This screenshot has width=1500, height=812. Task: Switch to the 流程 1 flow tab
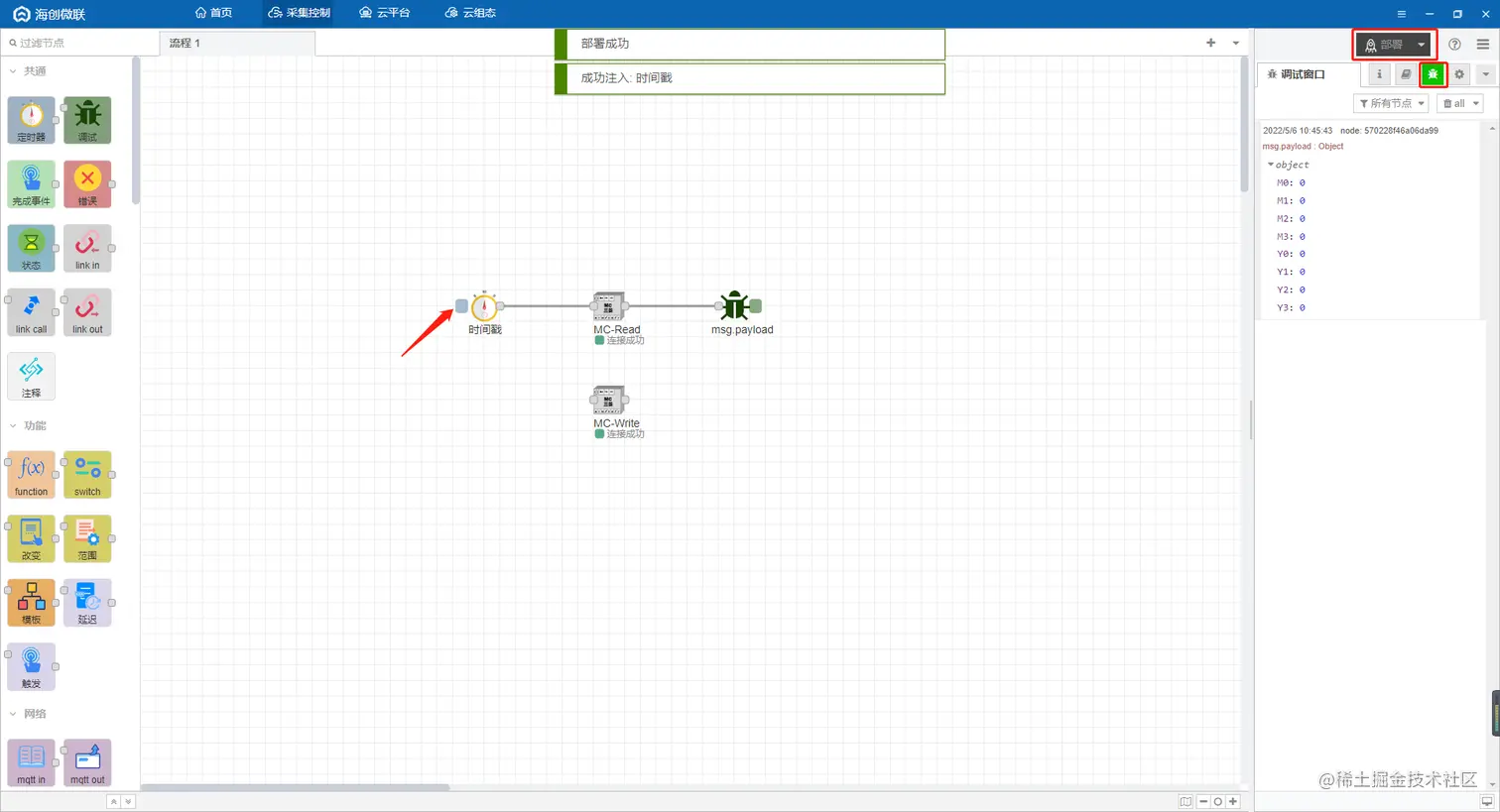237,43
